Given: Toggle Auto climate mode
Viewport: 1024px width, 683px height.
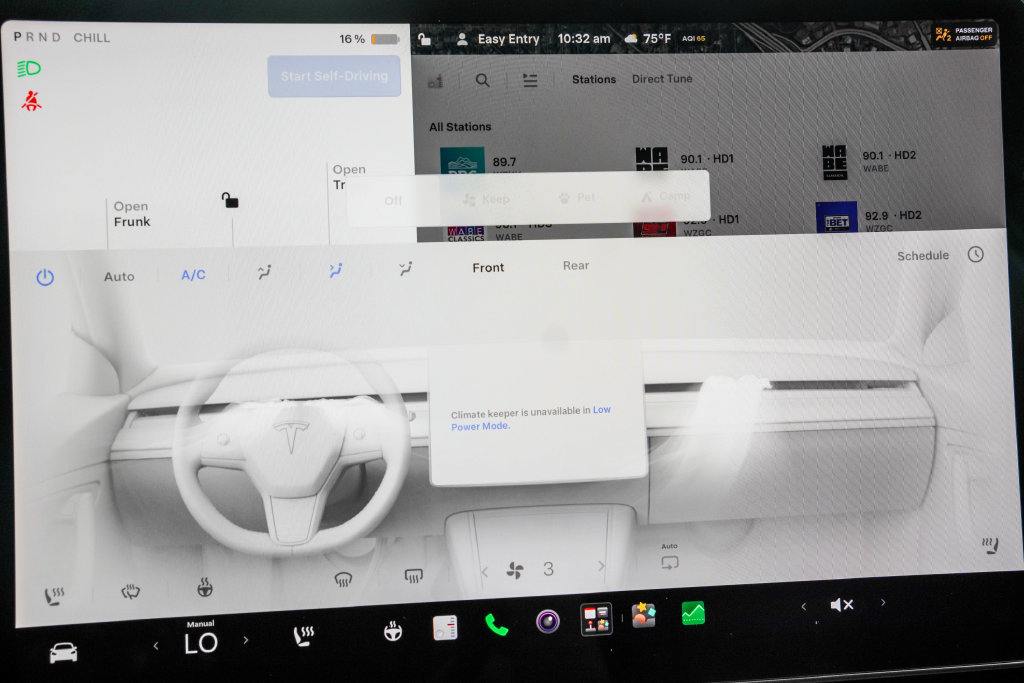Looking at the screenshot, I should click(x=119, y=276).
